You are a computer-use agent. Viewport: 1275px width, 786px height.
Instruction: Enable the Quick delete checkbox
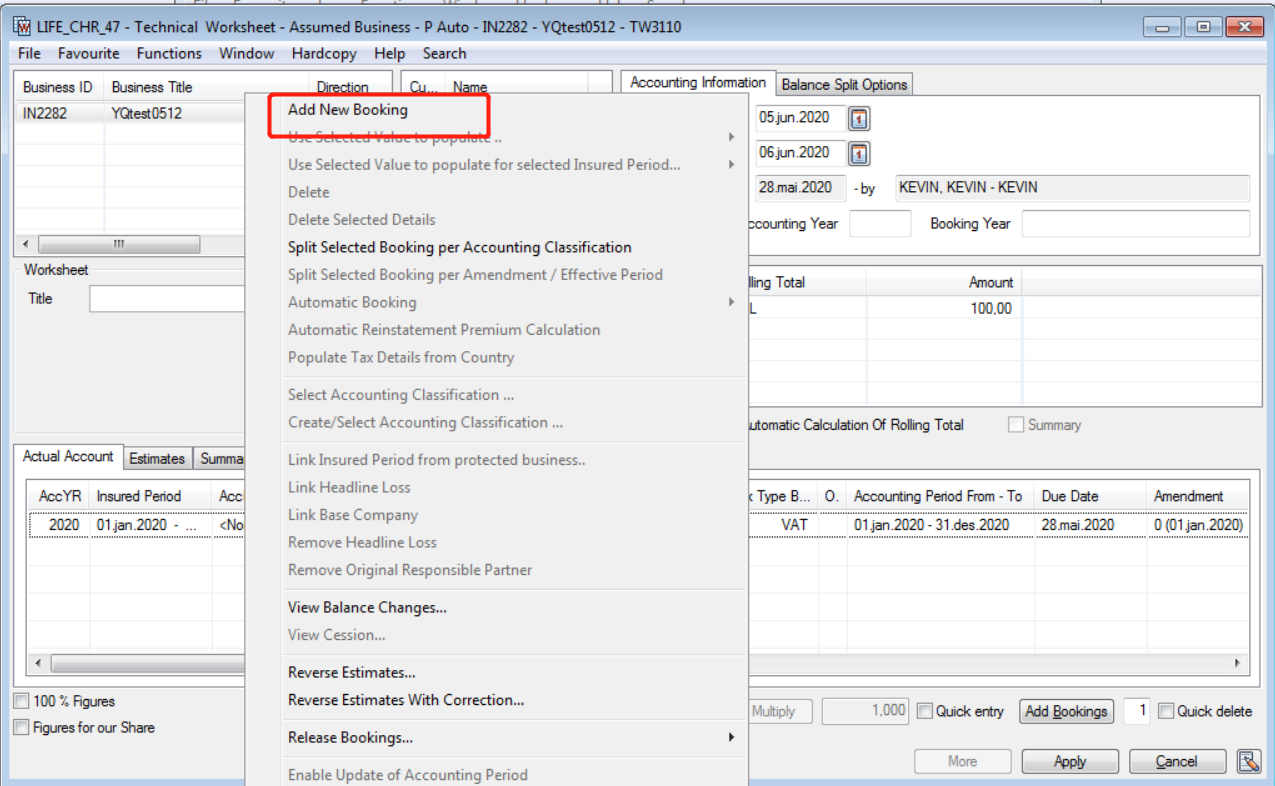pos(1166,711)
